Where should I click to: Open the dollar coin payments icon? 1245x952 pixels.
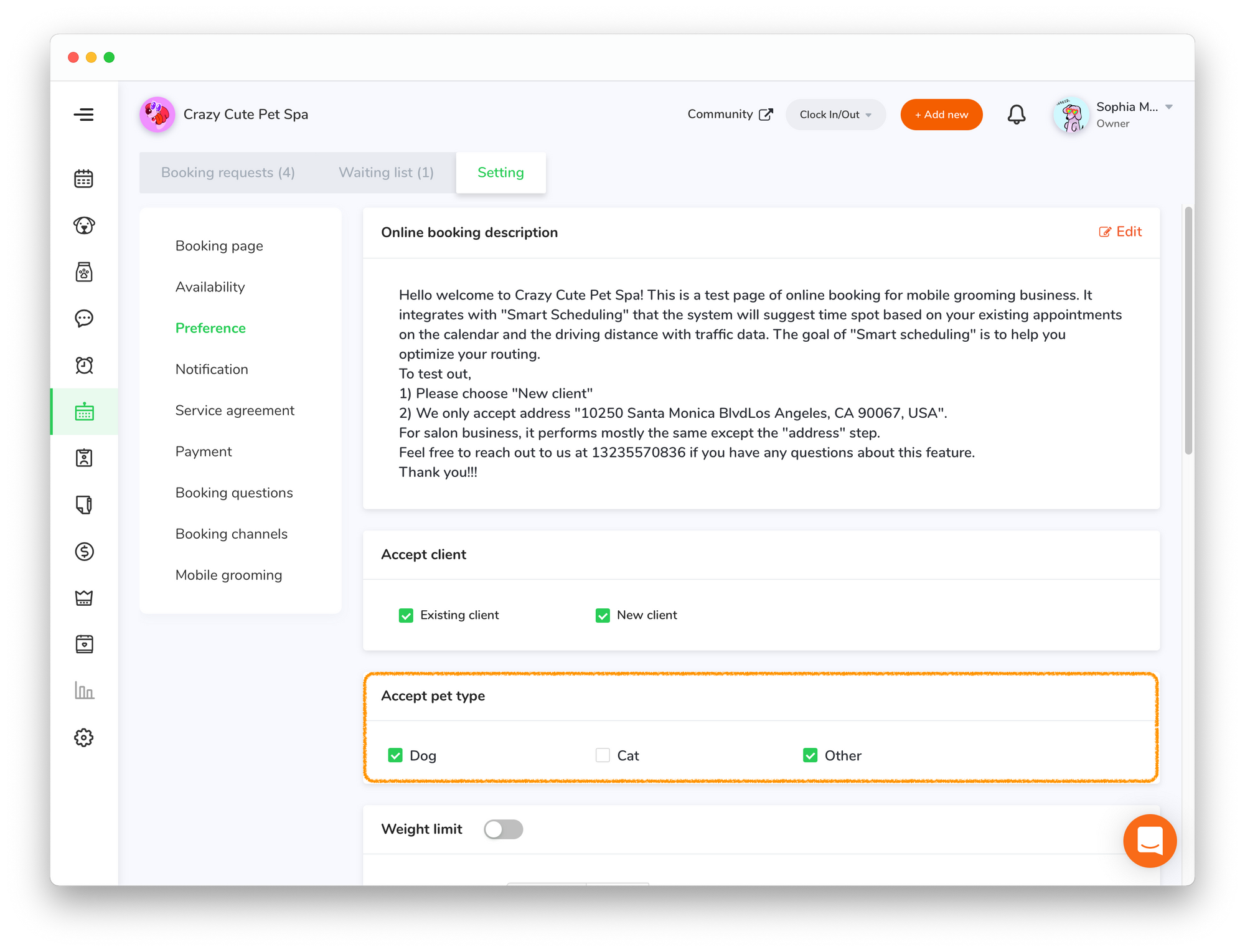84,552
